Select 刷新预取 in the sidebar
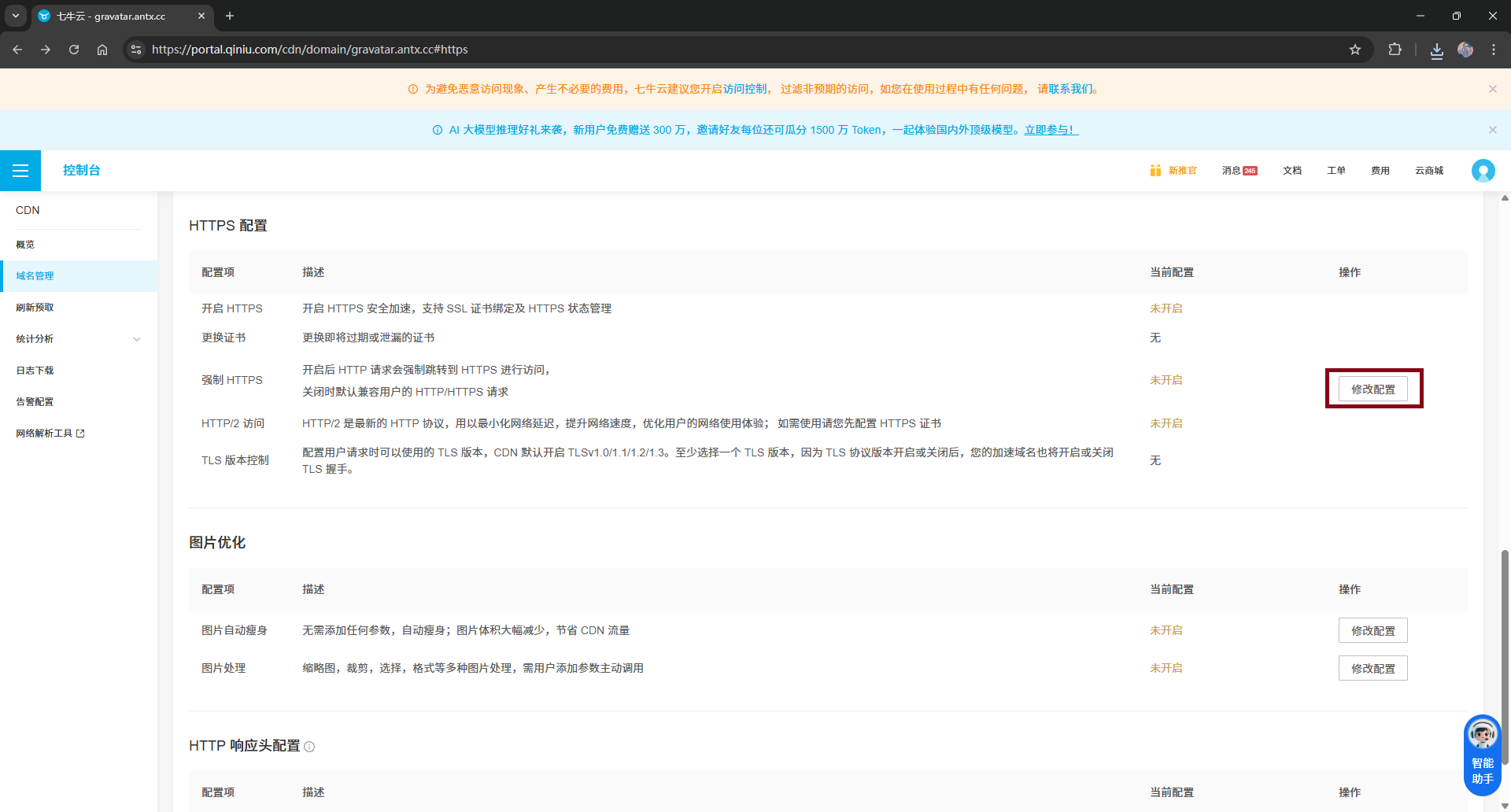This screenshot has width=1511, height=812. [x=35, y=308]
